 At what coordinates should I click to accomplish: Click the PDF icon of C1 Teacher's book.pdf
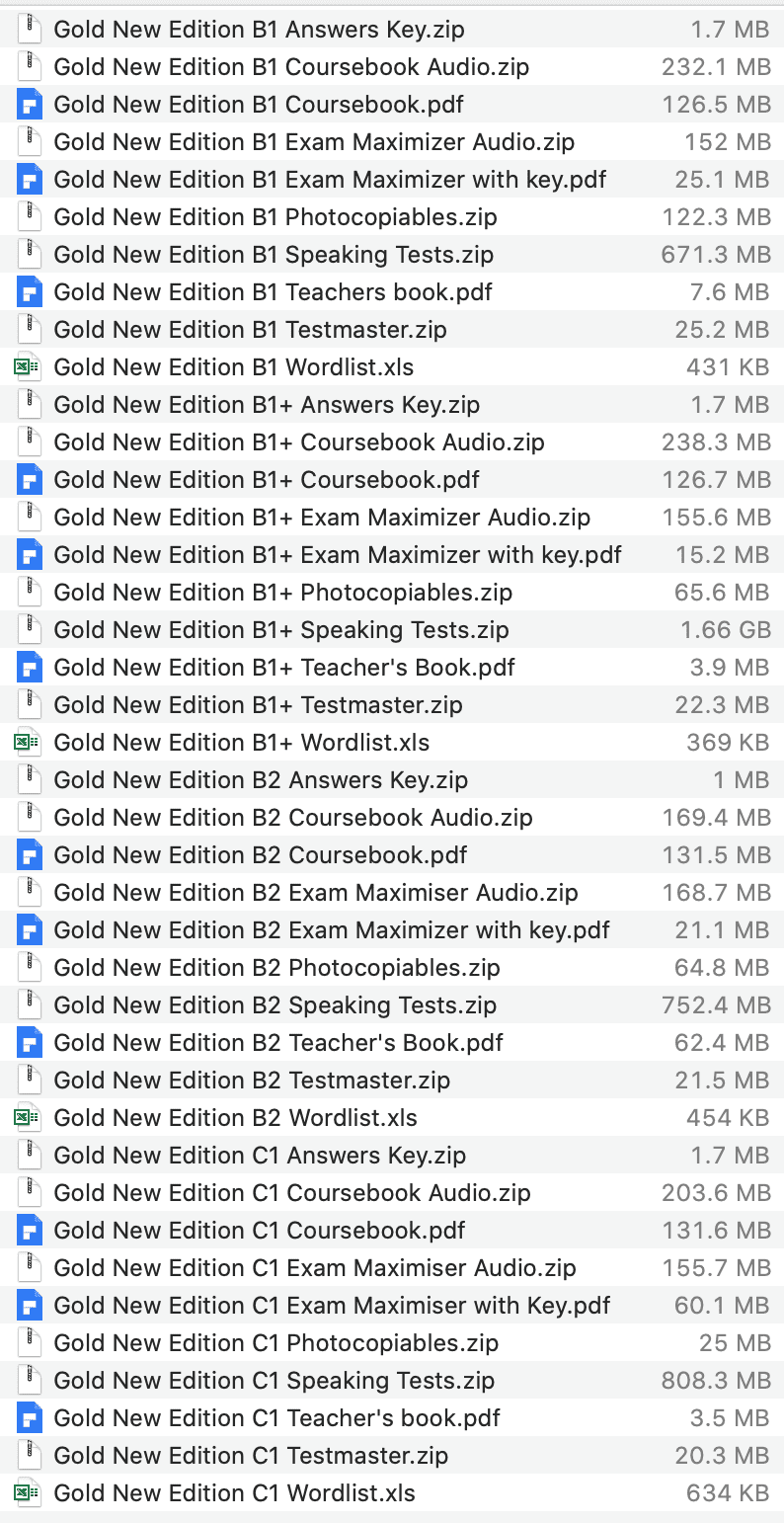[30, 1418]
